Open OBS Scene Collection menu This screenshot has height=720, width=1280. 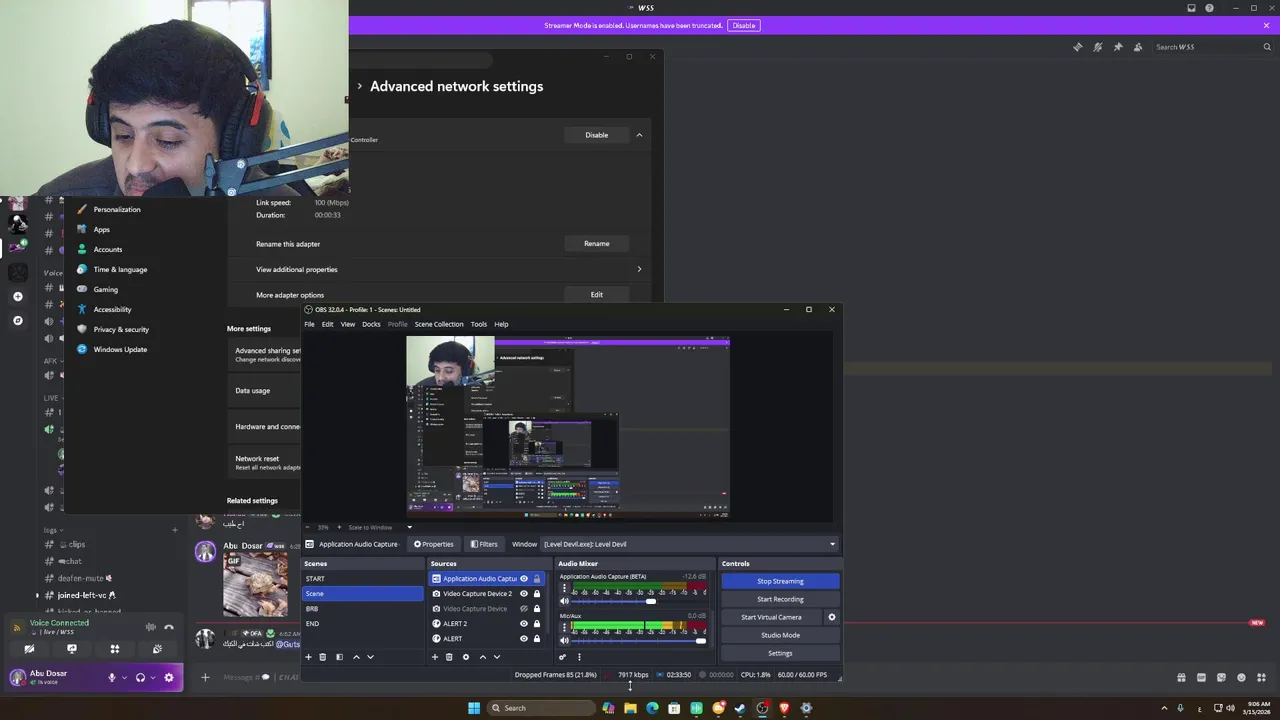[x=439, y=324]
